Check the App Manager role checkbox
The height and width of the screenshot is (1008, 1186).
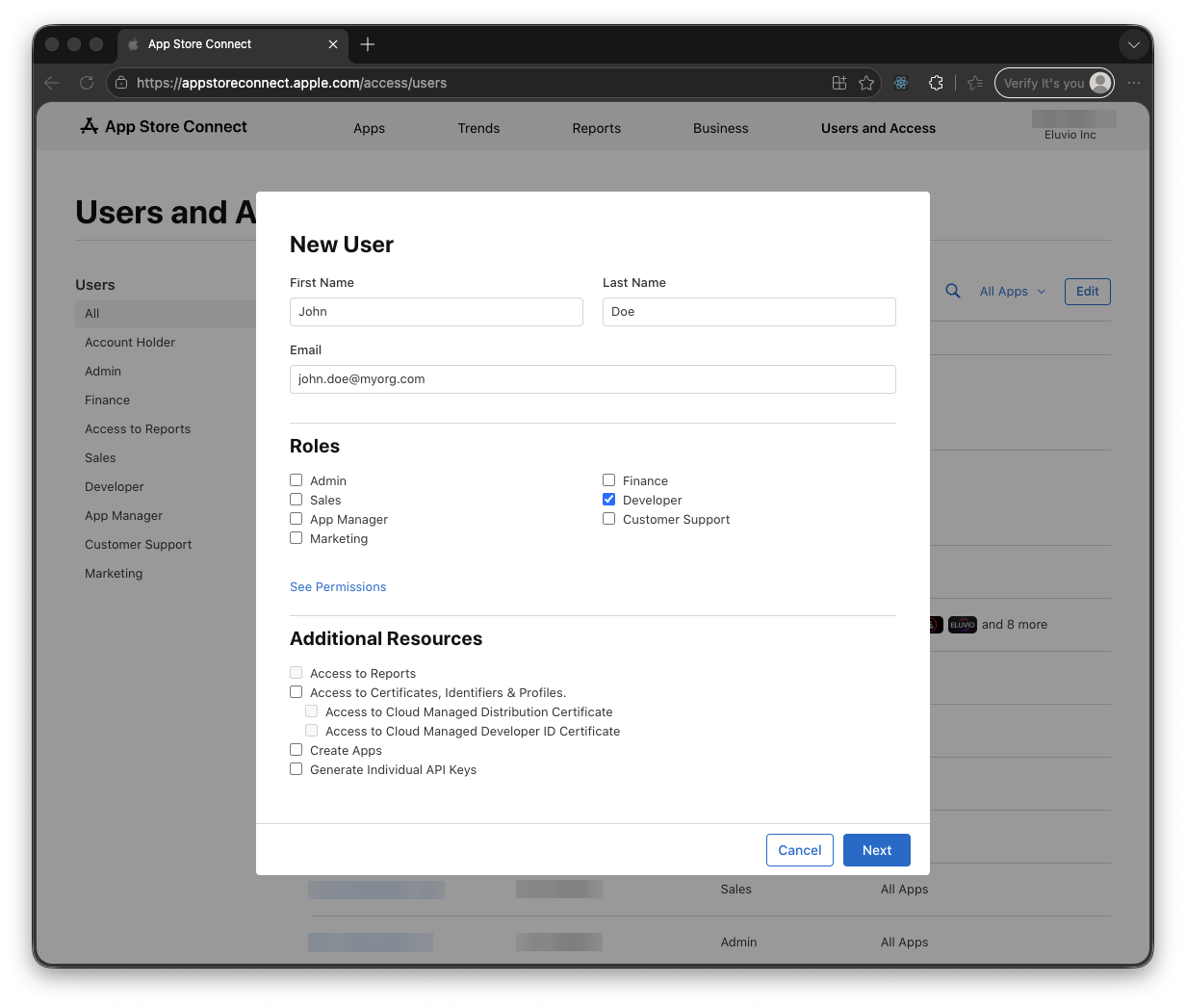[x=296, y=519]
